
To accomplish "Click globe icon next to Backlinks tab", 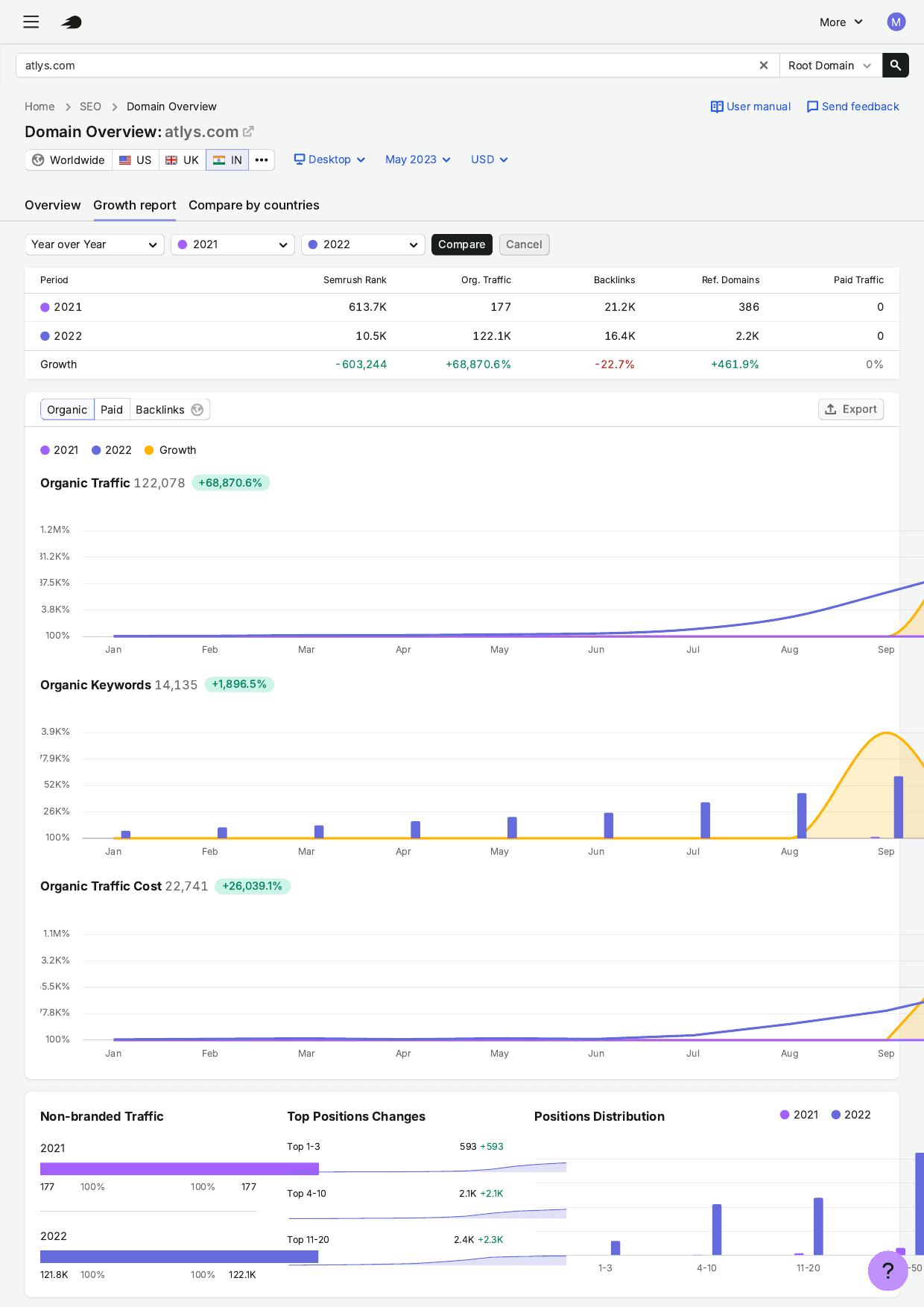I will click(197, 410).
